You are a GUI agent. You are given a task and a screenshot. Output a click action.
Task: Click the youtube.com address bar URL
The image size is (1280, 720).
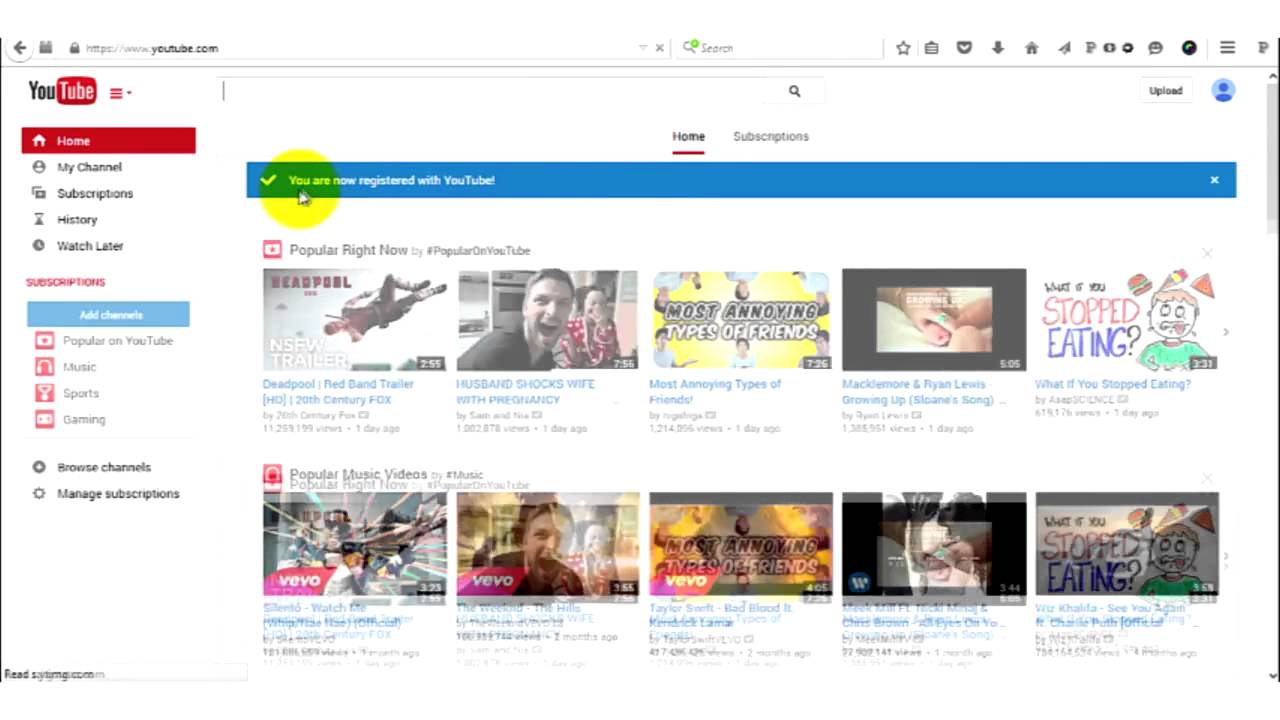(152, 48)
